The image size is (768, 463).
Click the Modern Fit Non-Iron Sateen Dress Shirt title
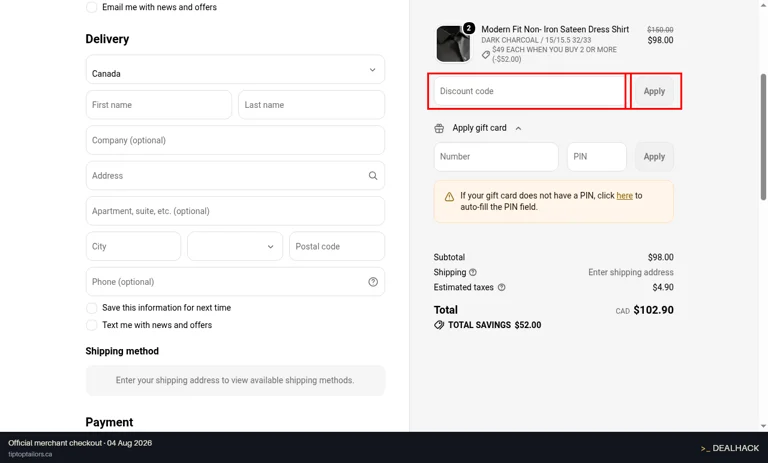tap(555, 29)
